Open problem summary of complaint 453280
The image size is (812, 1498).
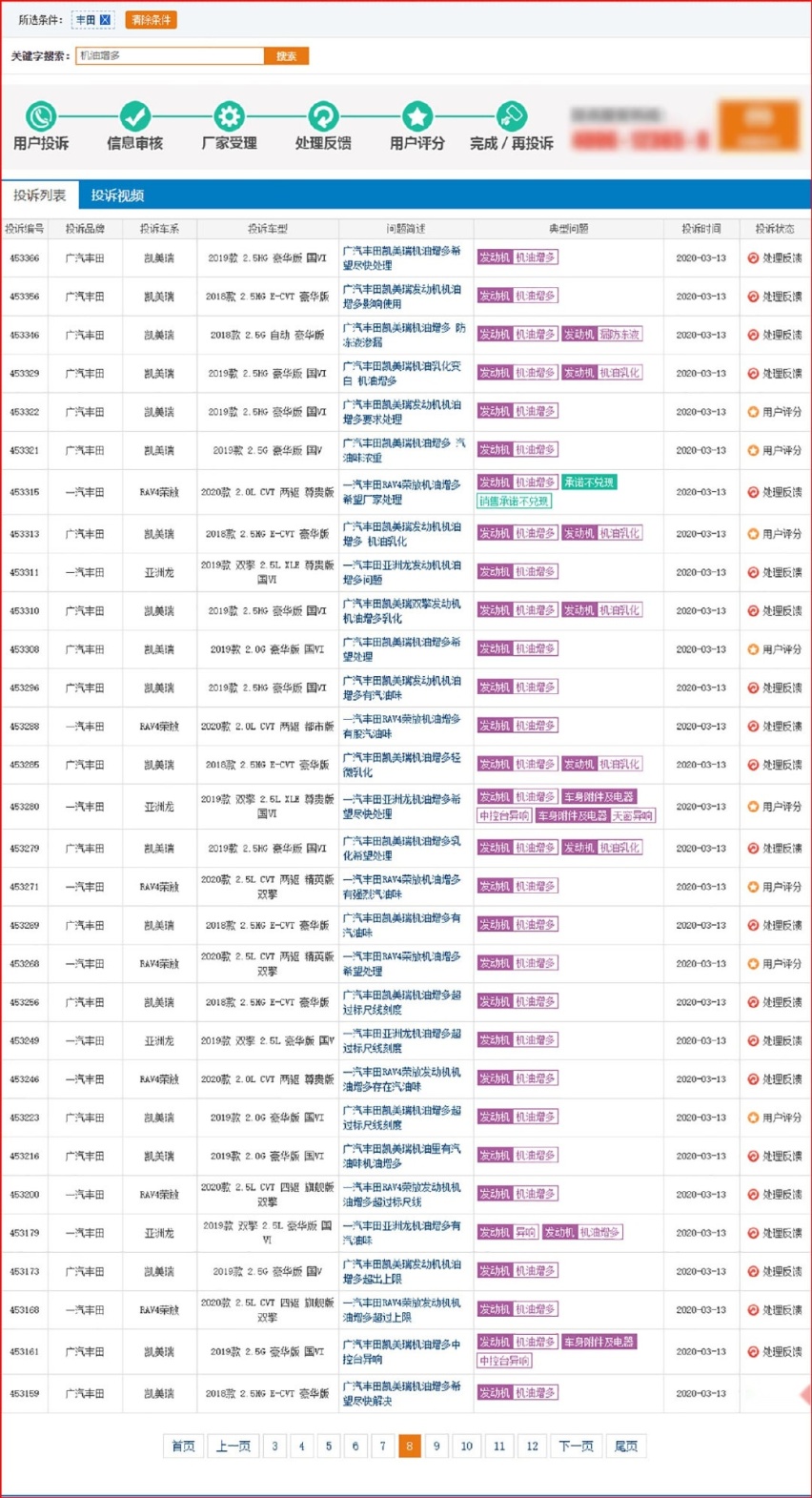coord(402,807)
